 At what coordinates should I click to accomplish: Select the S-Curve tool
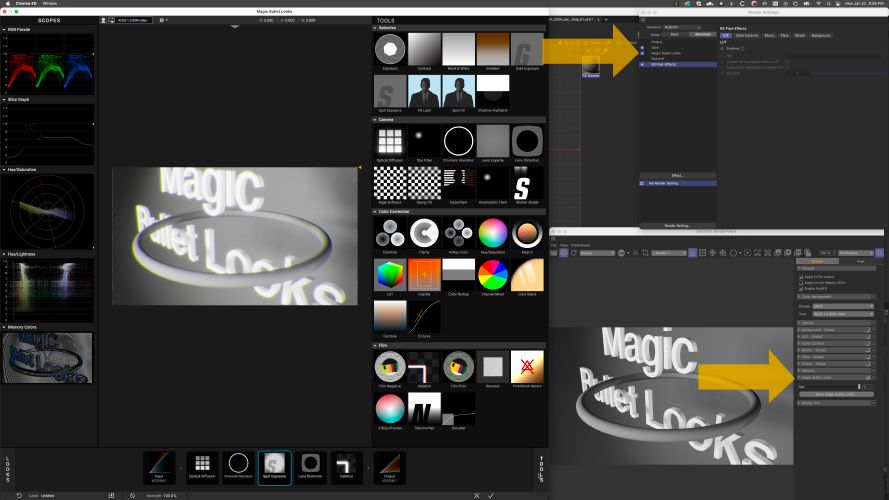pos(424,316)
